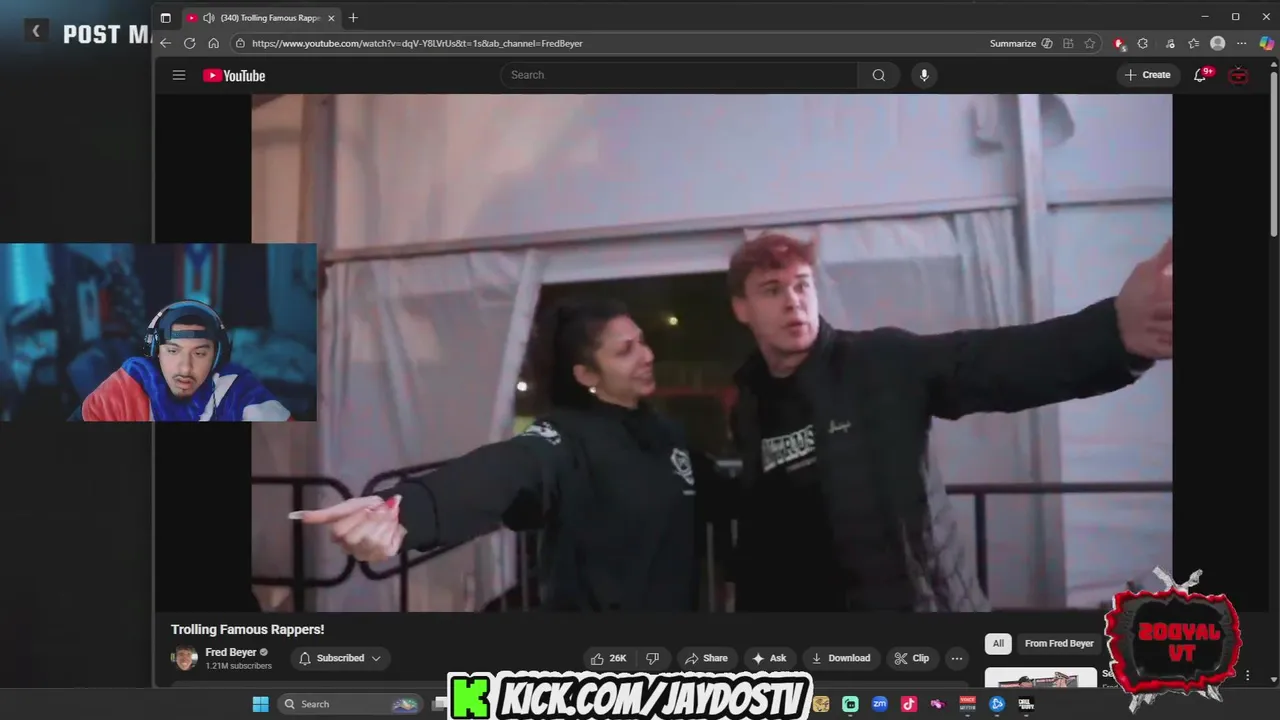Start voice search with microphone icon

(924, 75)
